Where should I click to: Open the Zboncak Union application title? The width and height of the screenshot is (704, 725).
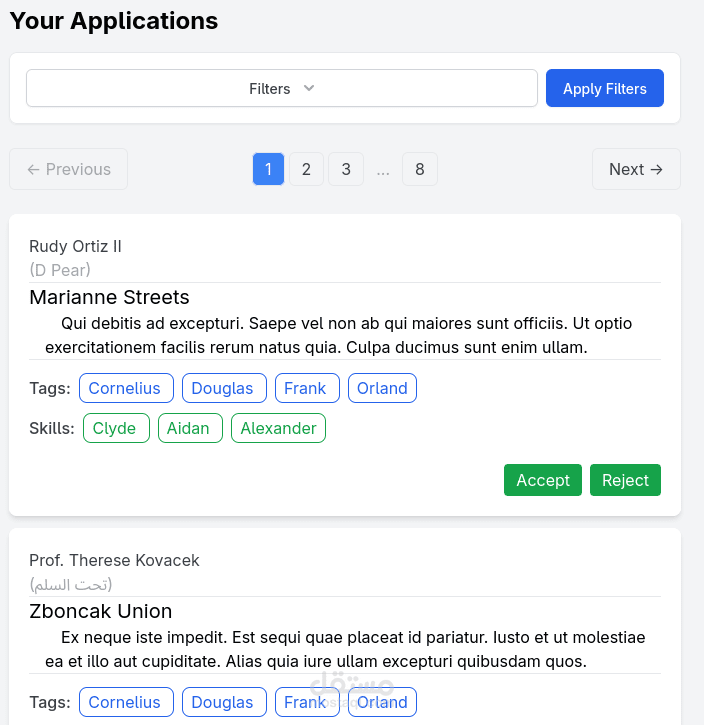(100, 611)
